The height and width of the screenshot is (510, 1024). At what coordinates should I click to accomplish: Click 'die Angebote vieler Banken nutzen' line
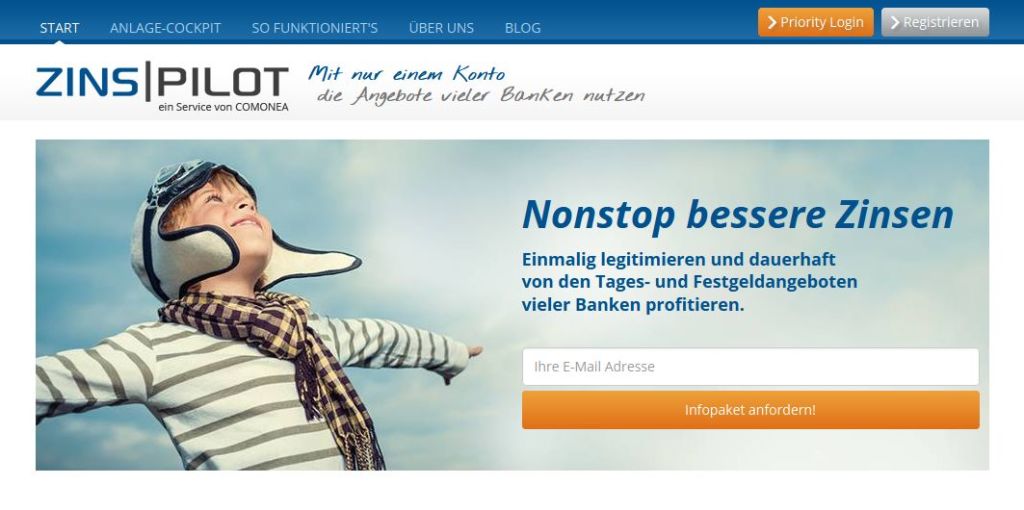click(x=481, y=95)
